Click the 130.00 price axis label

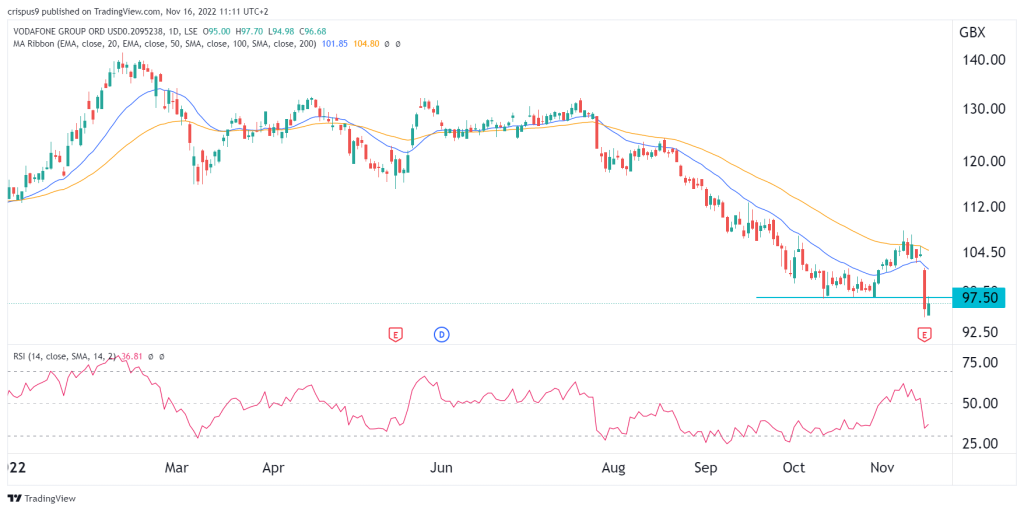(x=986, y=108)
